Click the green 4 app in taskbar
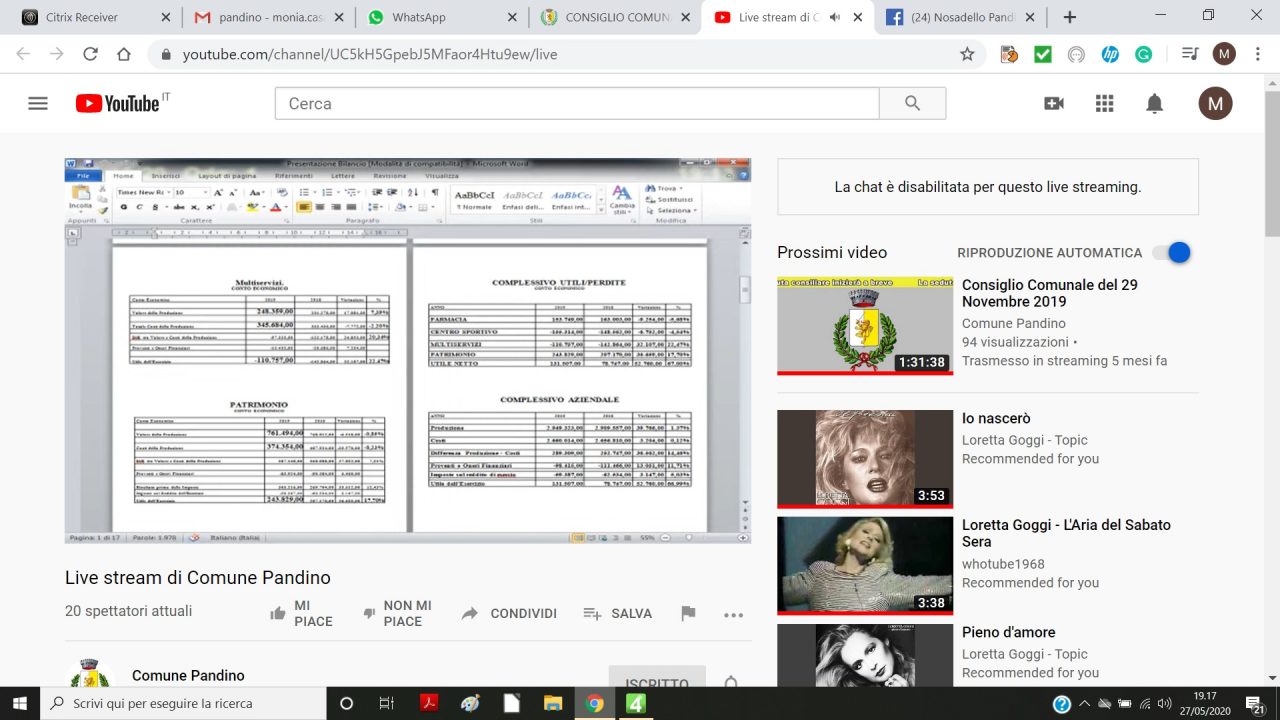 [636, 704]
